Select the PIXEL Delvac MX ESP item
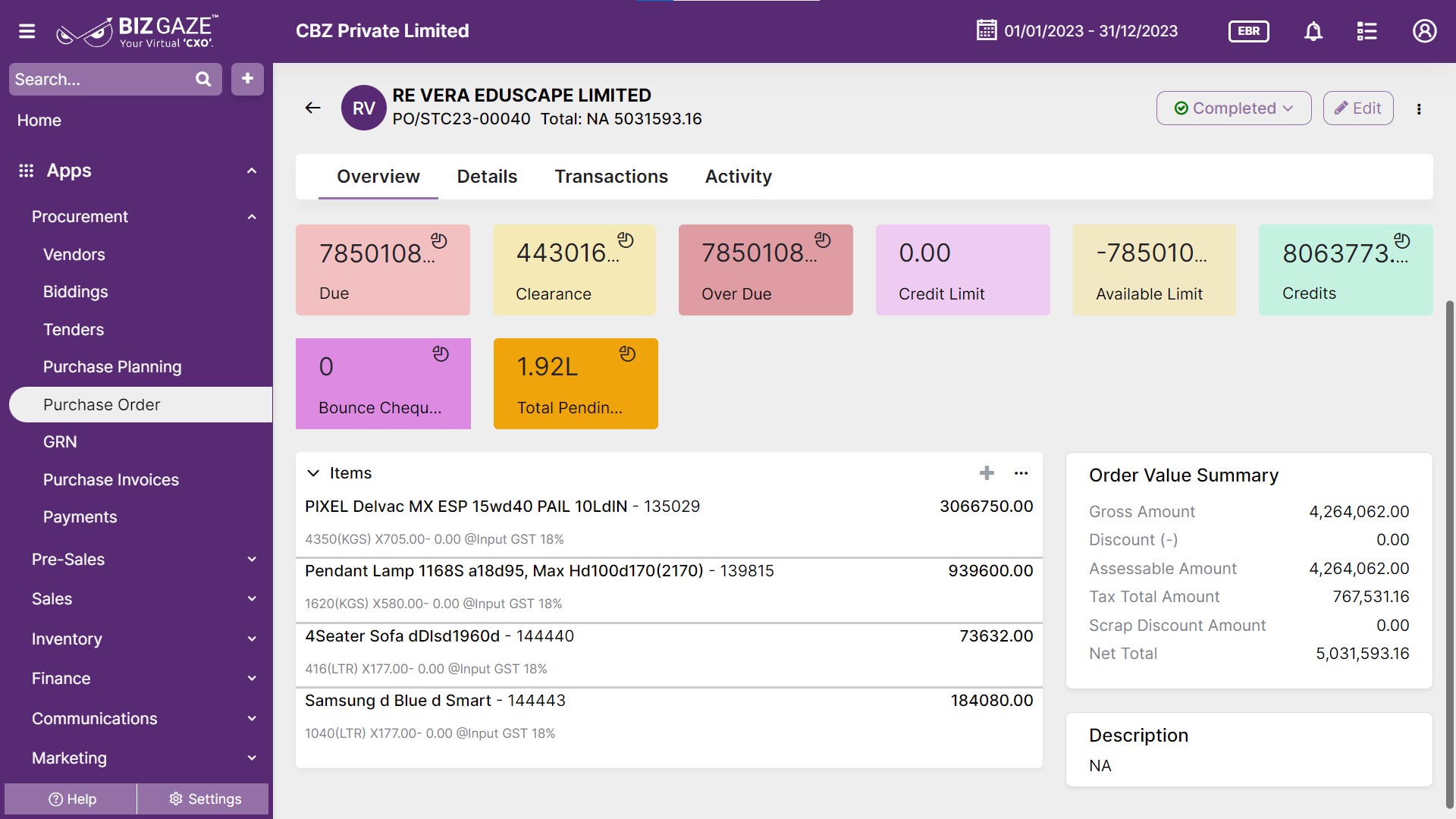1456x819 pixels. [669, 523]
